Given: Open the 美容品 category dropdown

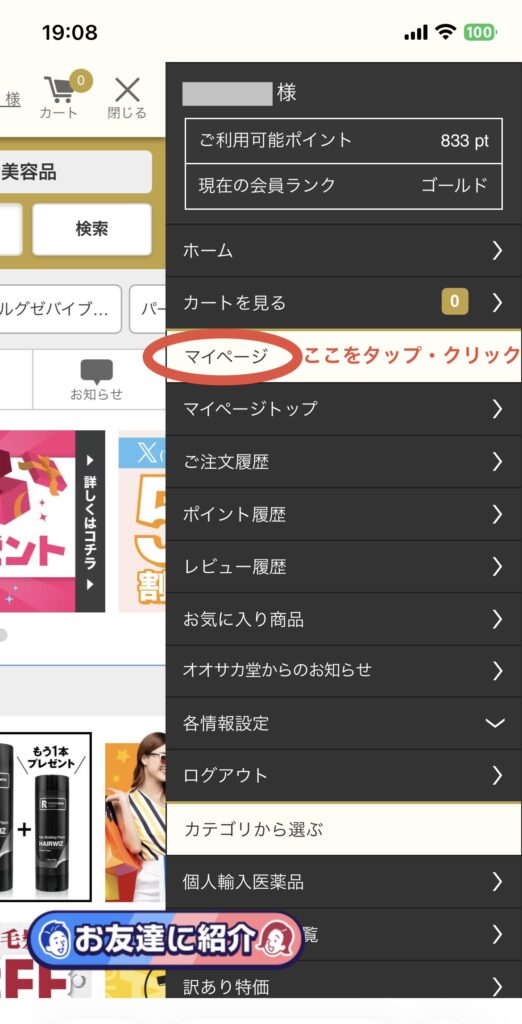Looking at the screenshot, I should [x=76, y=172].
